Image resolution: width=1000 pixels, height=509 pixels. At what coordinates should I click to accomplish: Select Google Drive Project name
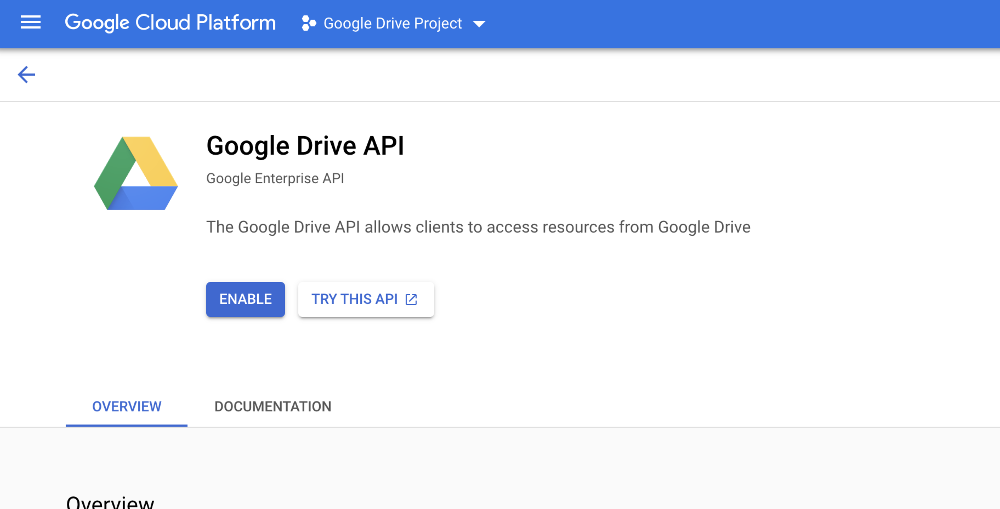(393, 24)
